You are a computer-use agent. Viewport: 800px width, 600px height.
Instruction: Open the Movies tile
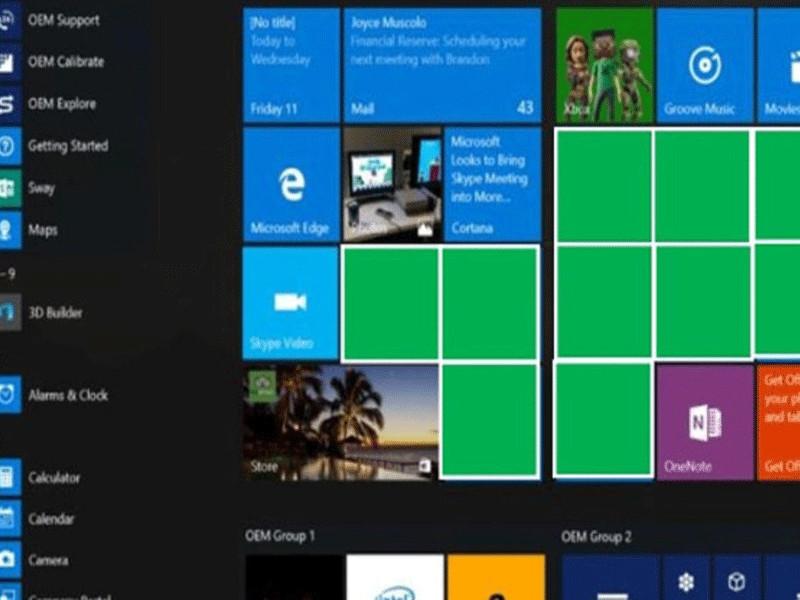point(779,65)
